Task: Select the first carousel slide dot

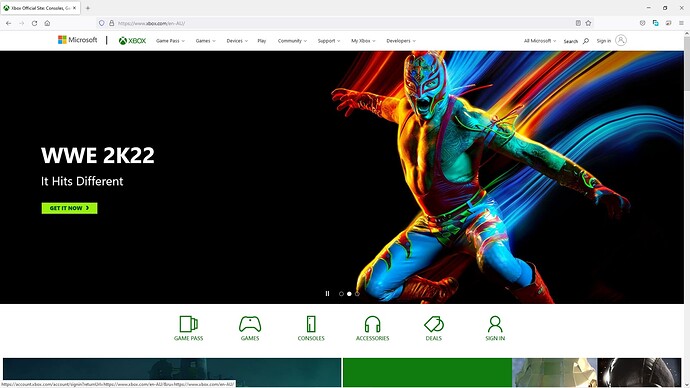Action: click(341, 294)
